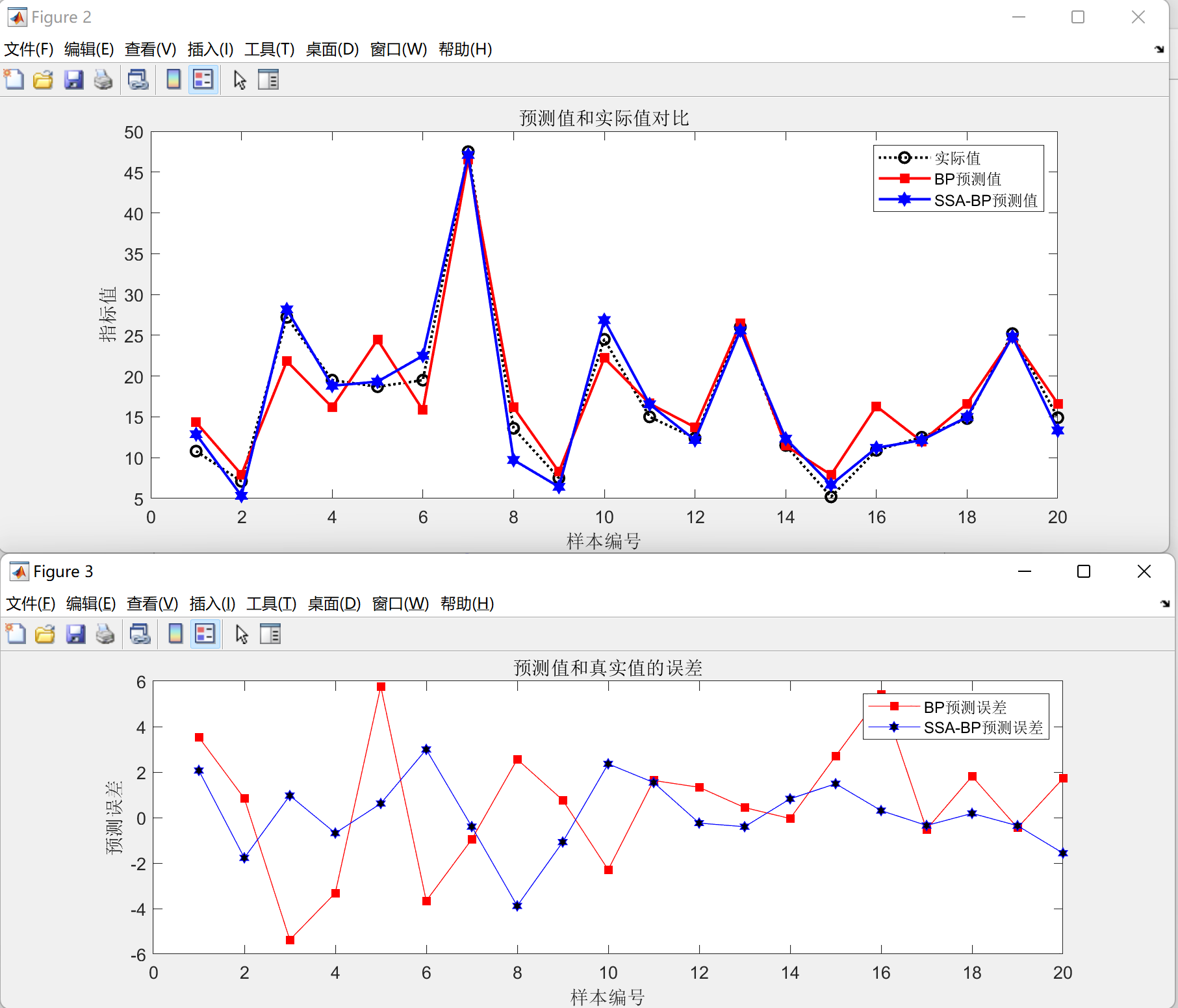The image size is (1178, 1008).
Task: Select Edit Plot arrow in Figure 3 toolbar
Action: [x=242, y=634]
